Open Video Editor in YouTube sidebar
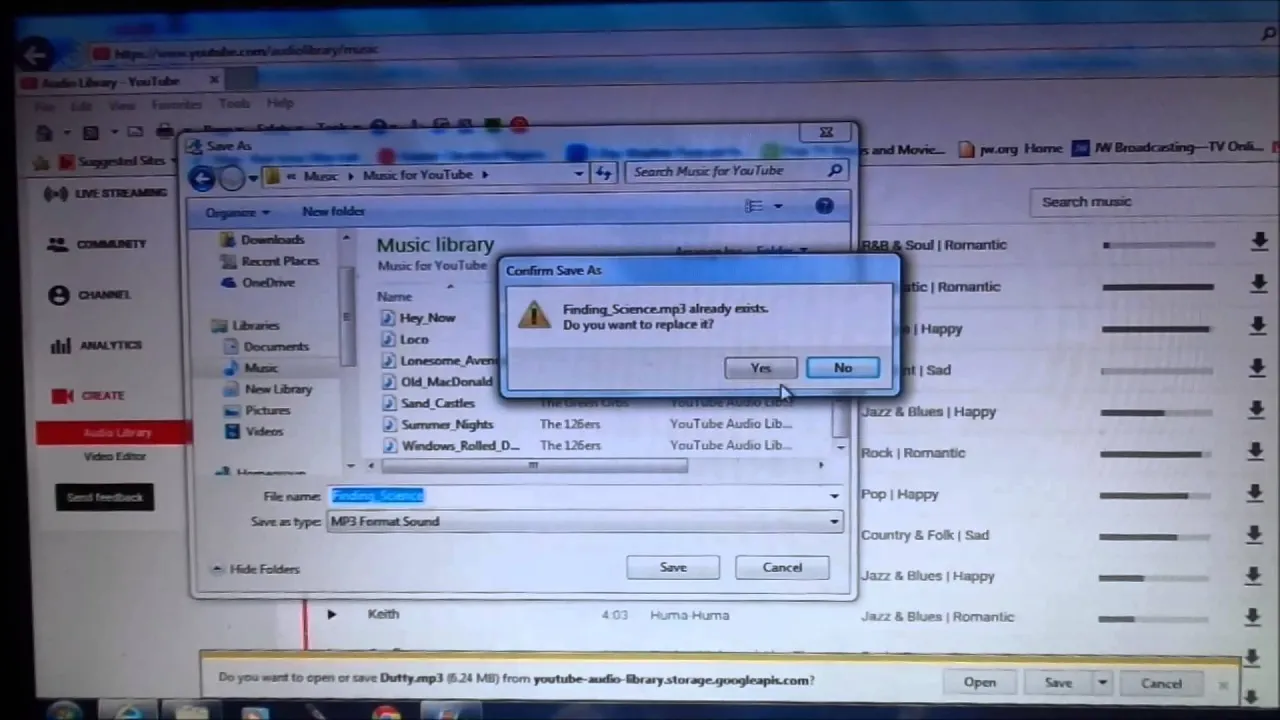Image resolution: width=1280 pixels, height=720 pixels. tap(115, 457)
